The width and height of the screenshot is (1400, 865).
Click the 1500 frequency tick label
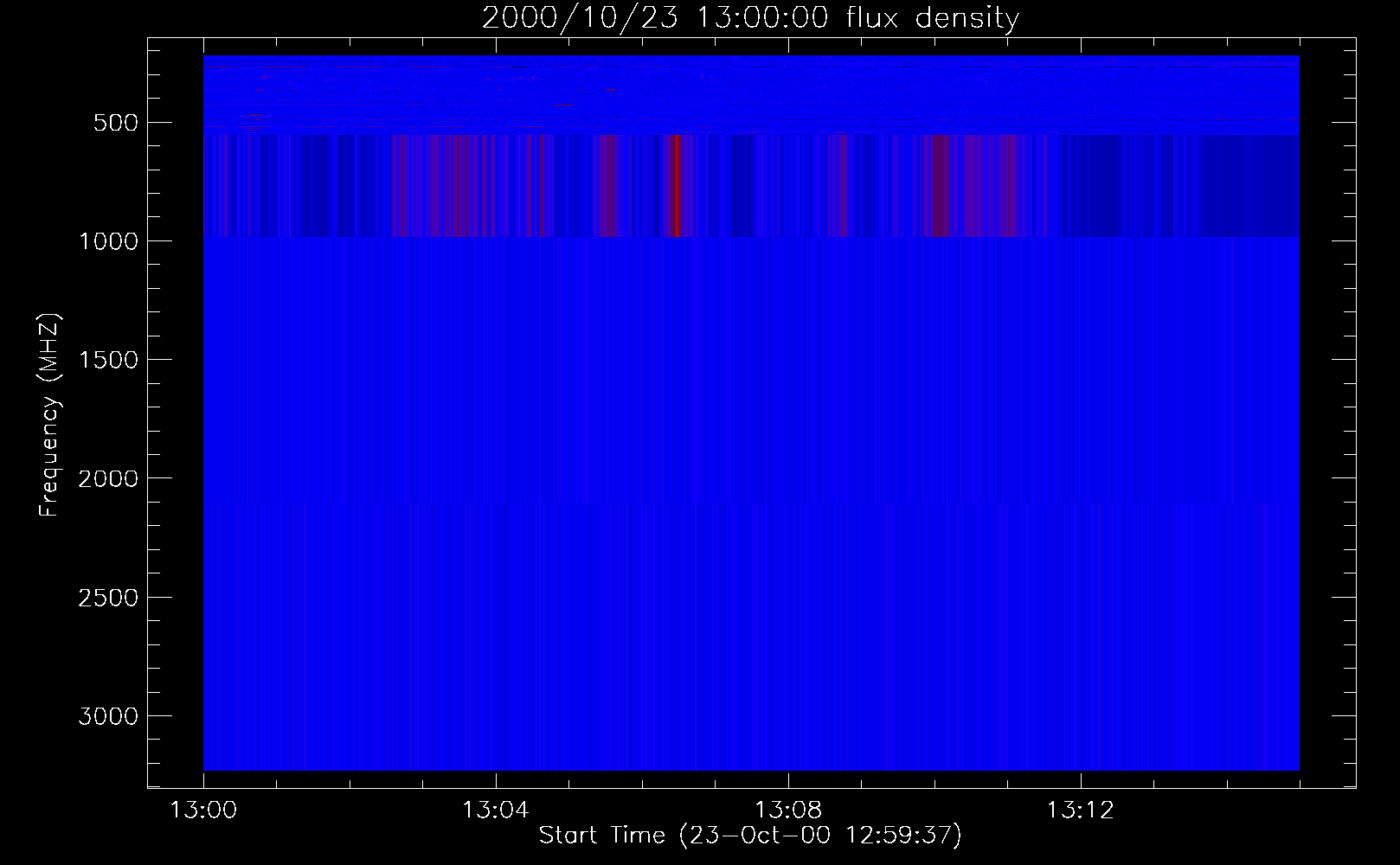[x=108, y=360]
